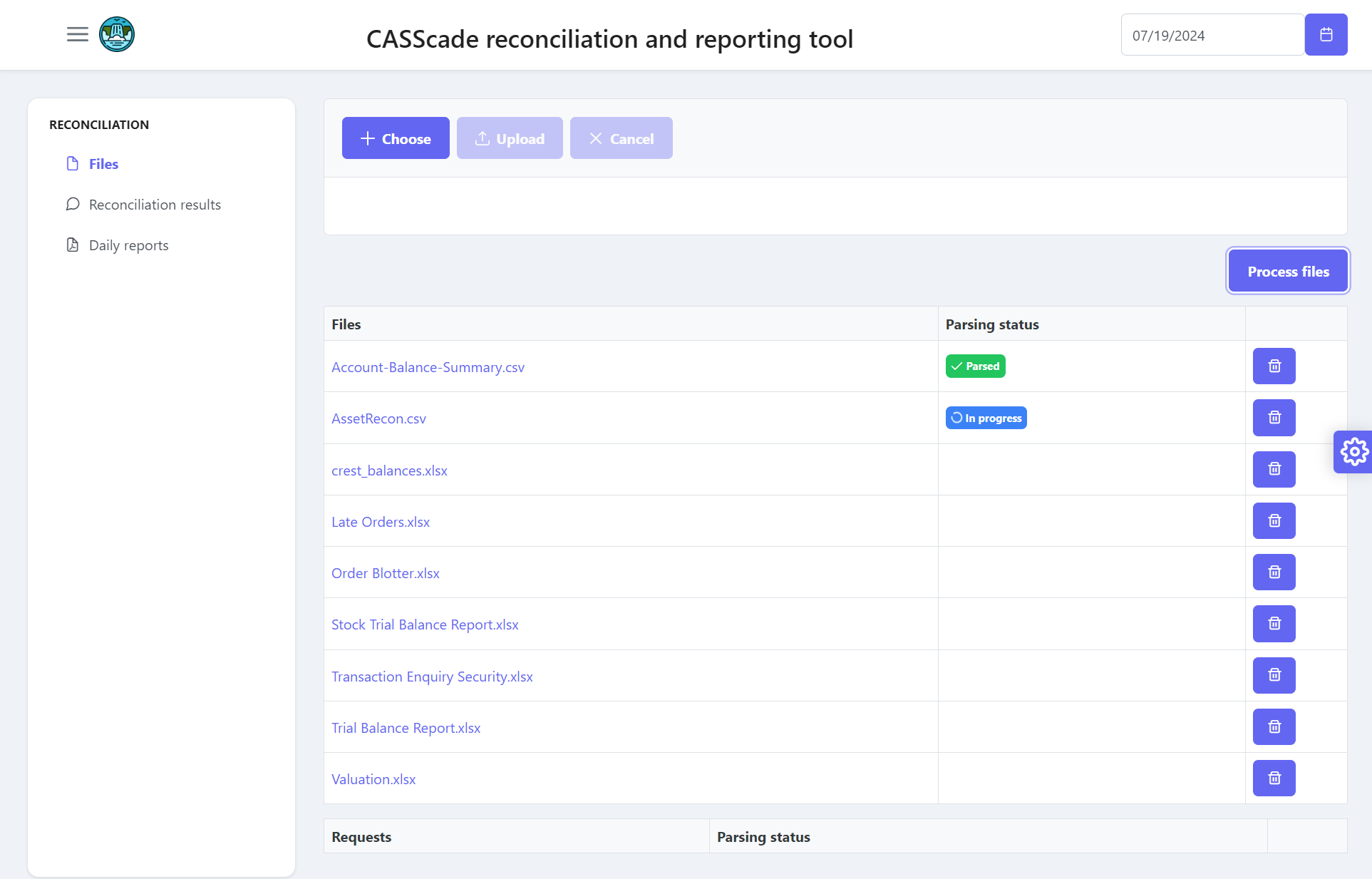Open the calendar date picker button

[x=1326, y=34]
